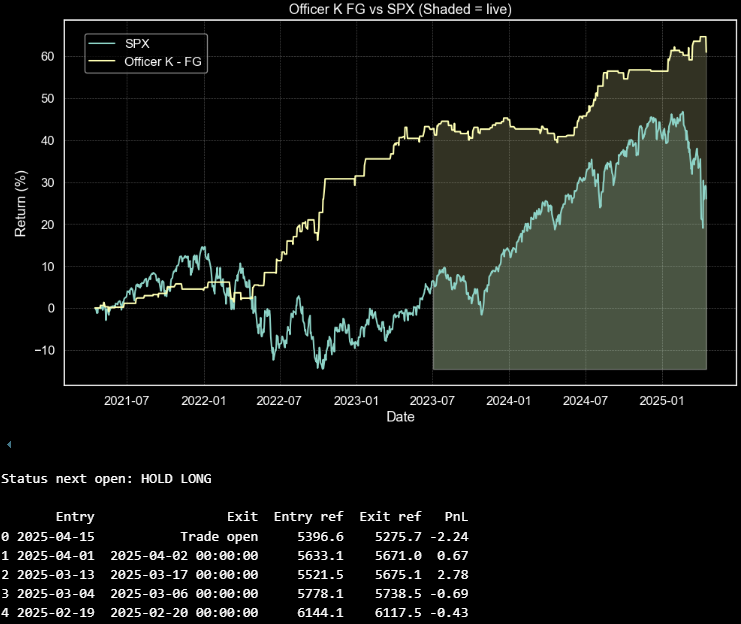The image size is (741, 624).
Task: Click the 2024-07 x-axis tick label
Action: [x=585, y=401]
